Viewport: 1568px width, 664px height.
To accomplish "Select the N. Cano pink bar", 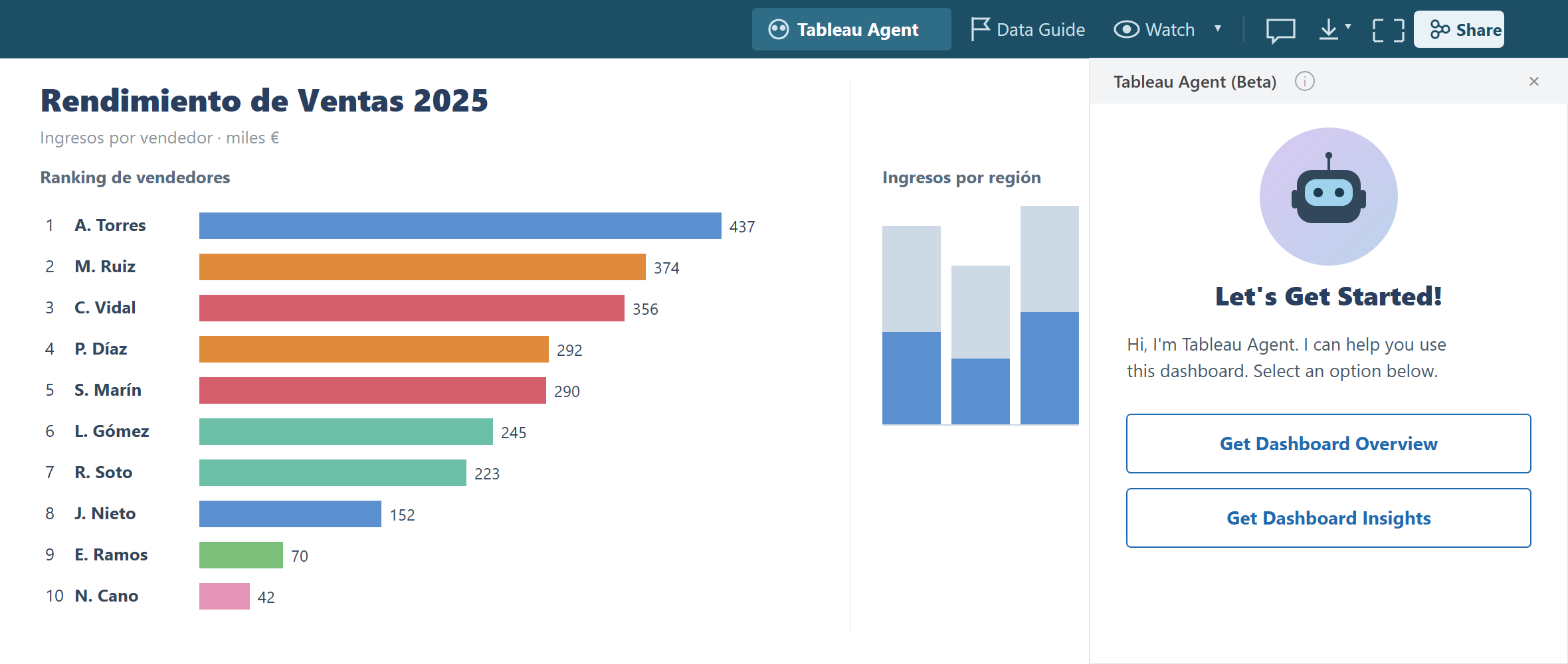I will [225, 596].
